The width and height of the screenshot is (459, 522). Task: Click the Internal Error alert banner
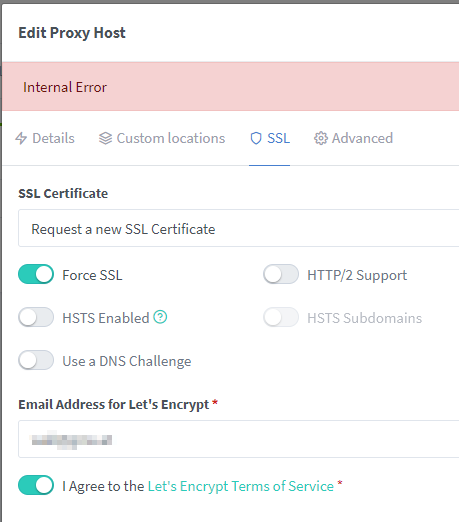231,87
